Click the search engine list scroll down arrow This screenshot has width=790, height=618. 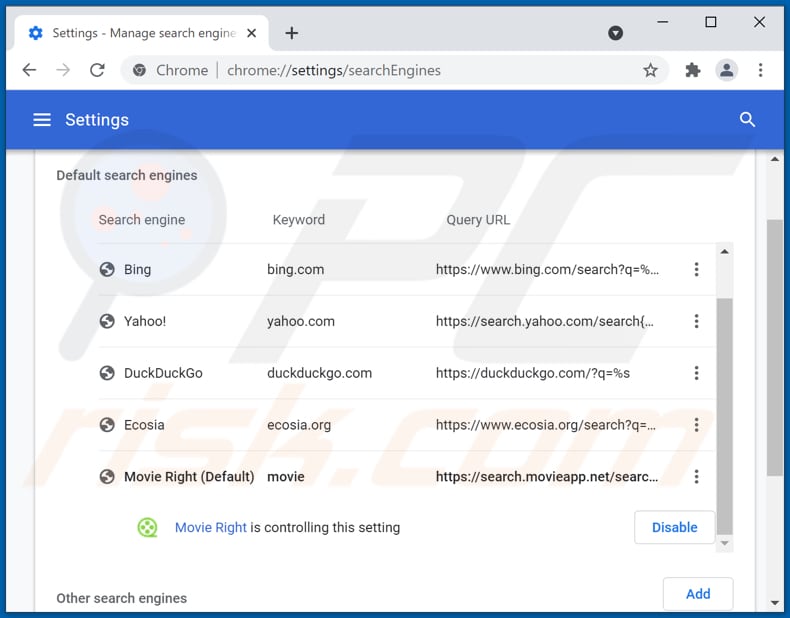point(725,543)
